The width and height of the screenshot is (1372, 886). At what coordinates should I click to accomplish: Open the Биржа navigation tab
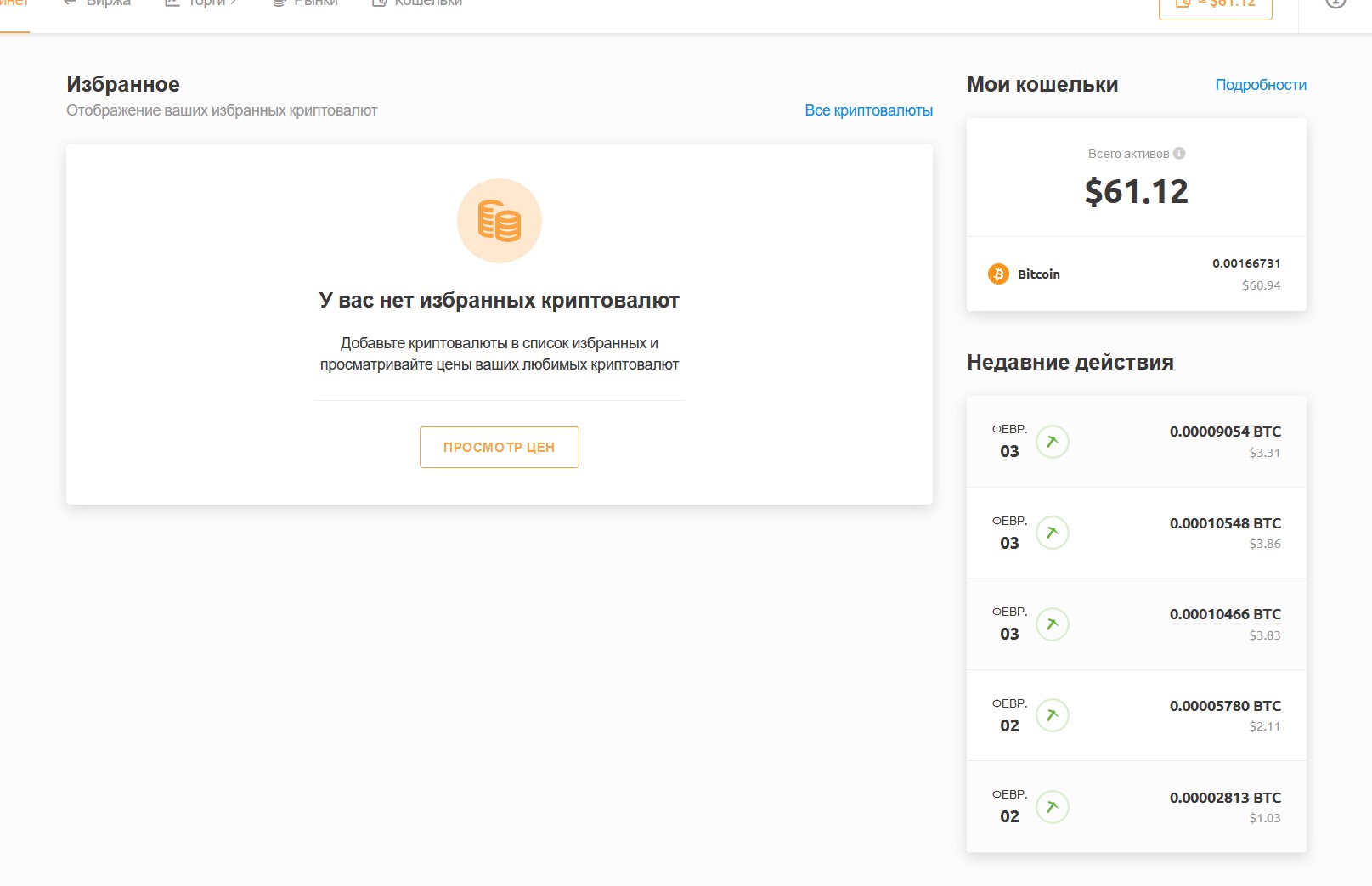99,3
